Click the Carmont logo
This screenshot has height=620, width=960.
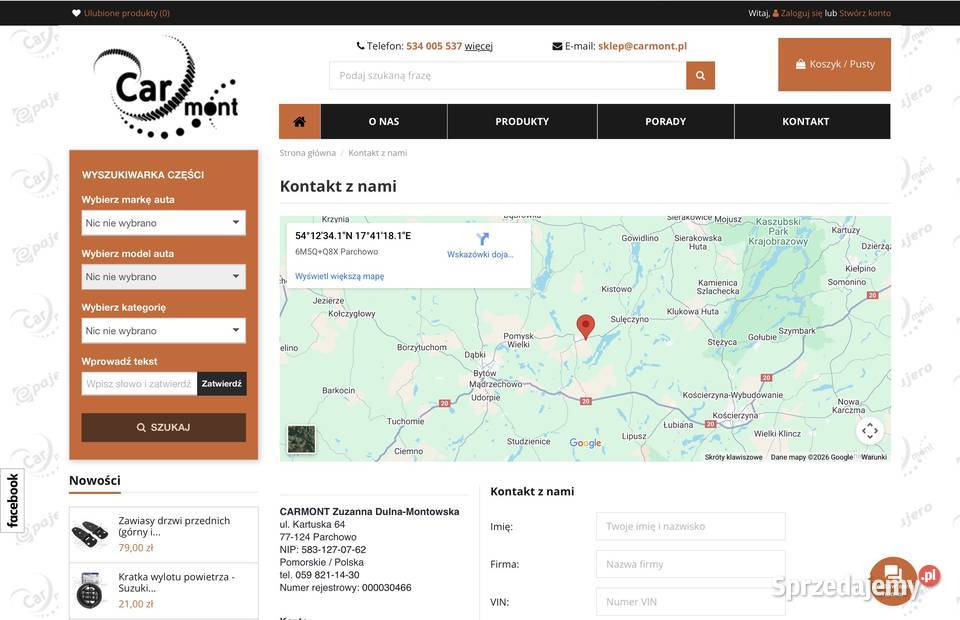coord(165,88)
